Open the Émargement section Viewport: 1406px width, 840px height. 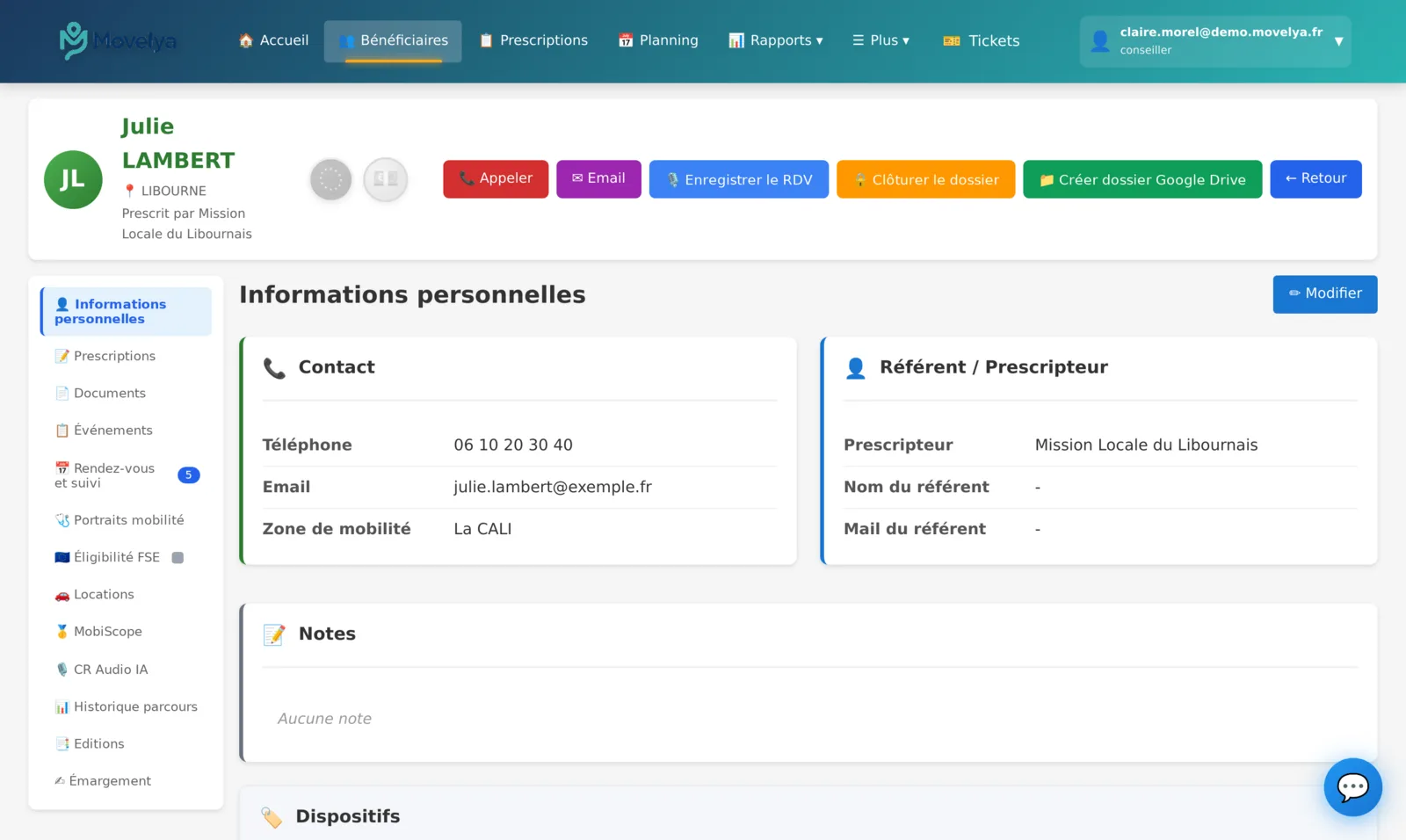126,780
